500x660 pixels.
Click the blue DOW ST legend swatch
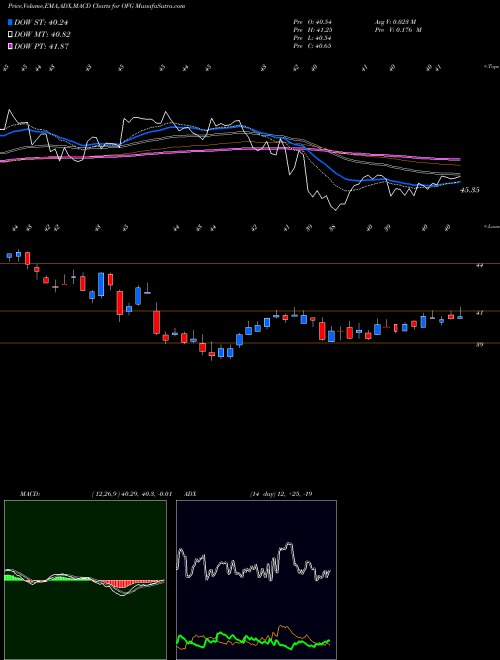(11, 23)
